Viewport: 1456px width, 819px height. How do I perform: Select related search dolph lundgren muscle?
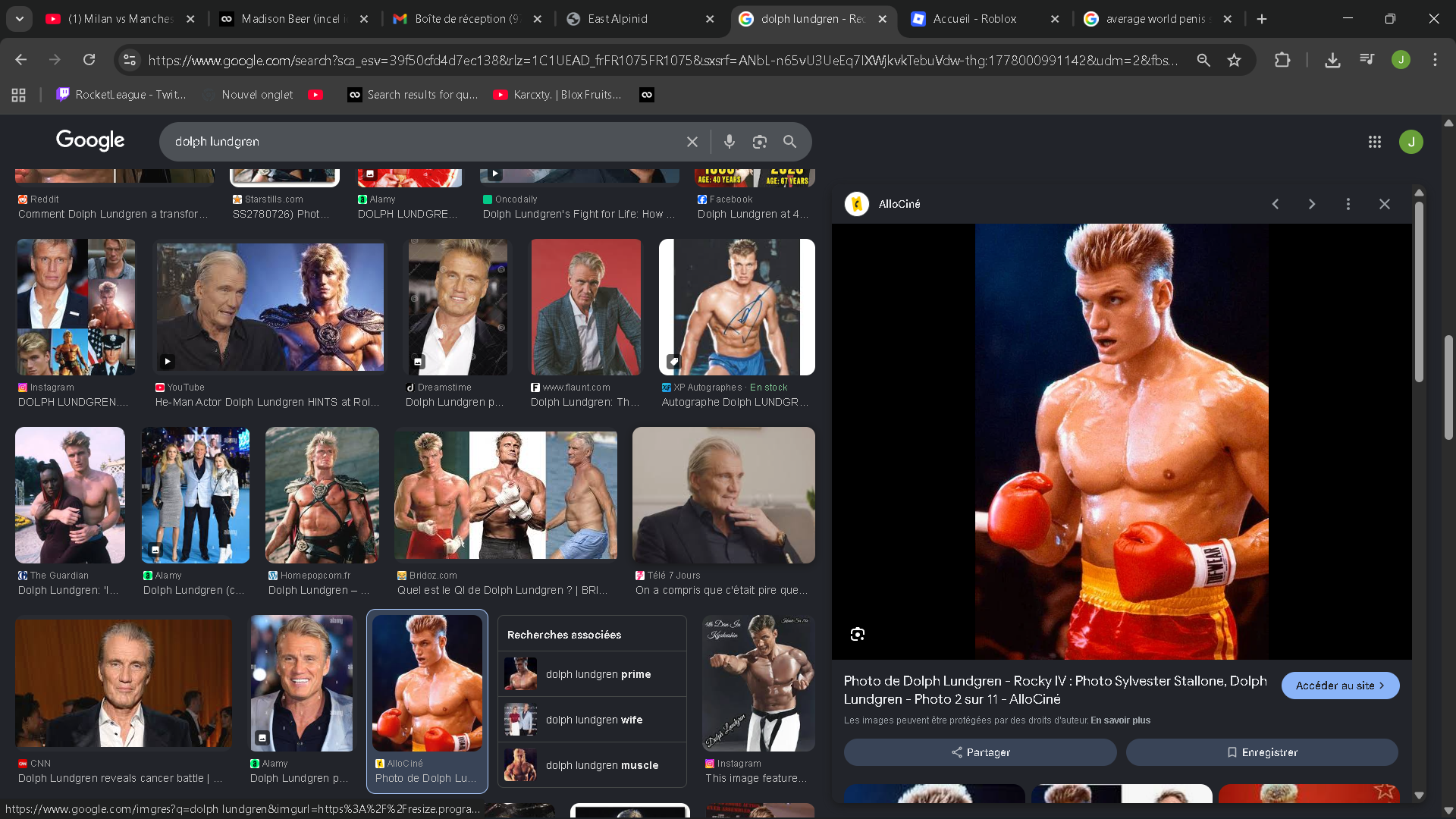[592, 765]
